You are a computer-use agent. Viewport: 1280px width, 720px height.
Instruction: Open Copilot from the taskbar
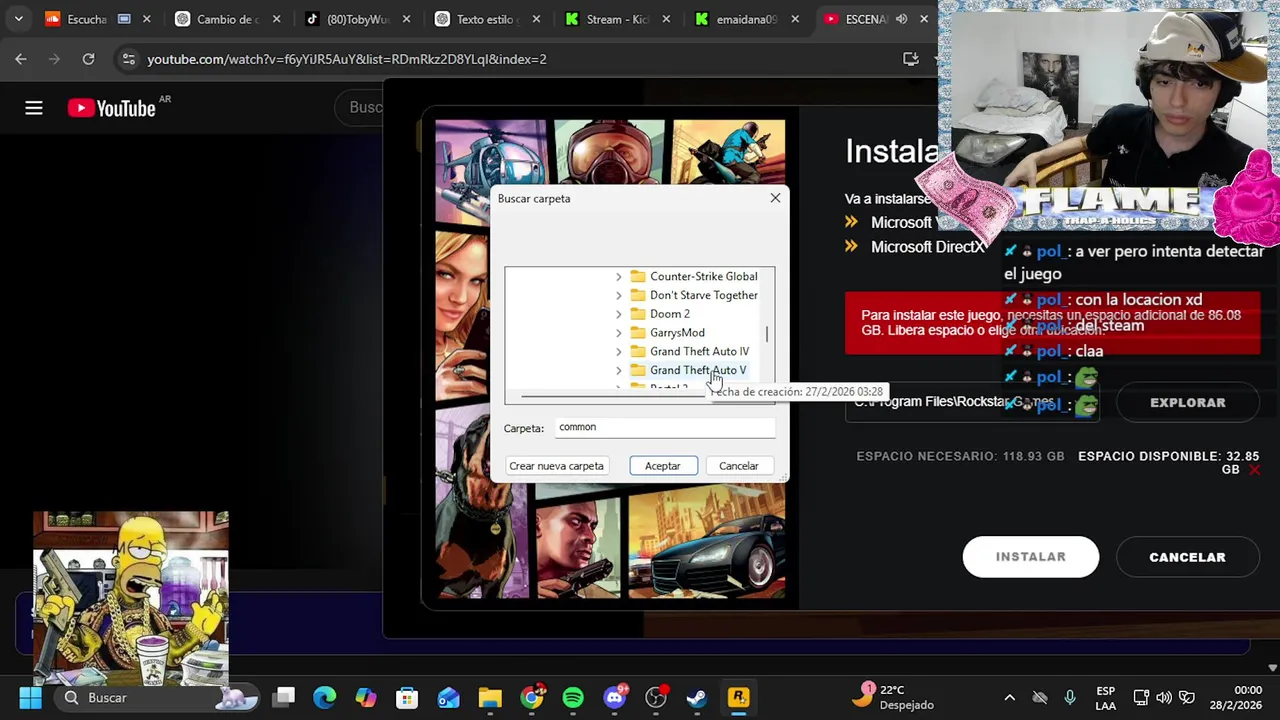(366, 697)
